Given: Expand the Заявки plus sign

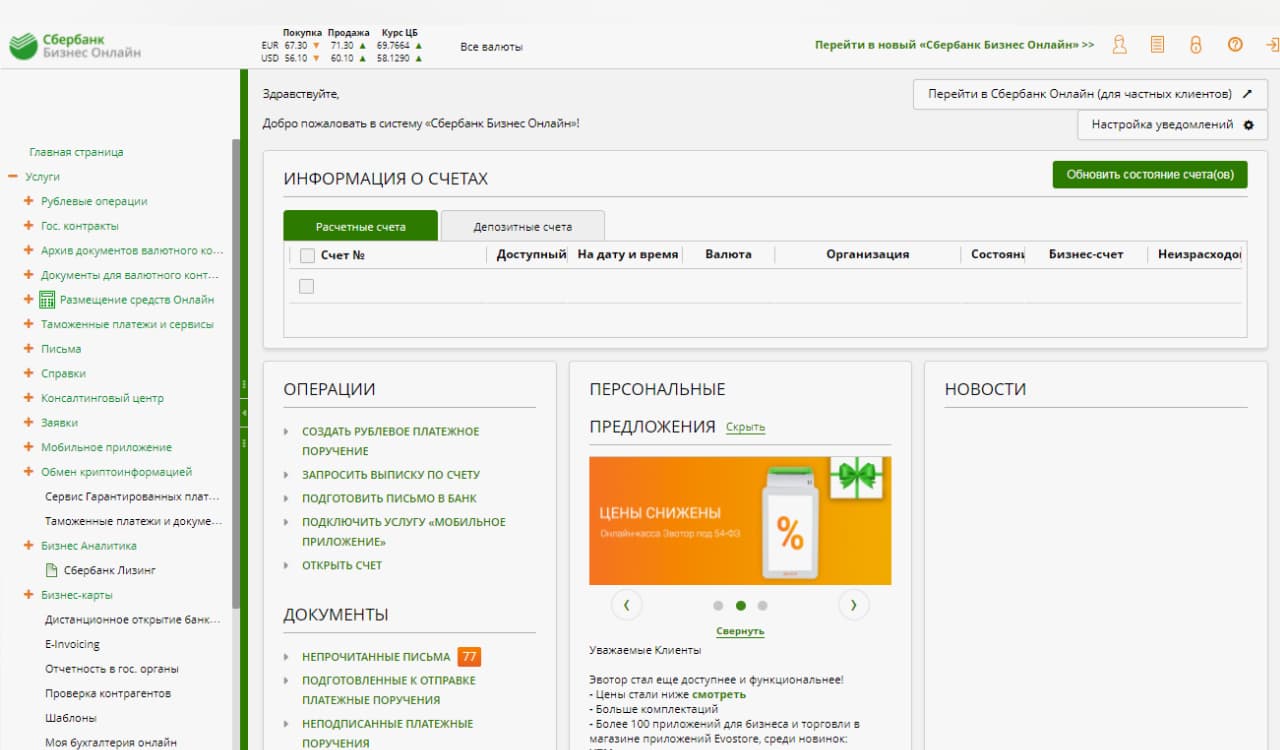Looking at the screenshot, I should pos(29,423).
